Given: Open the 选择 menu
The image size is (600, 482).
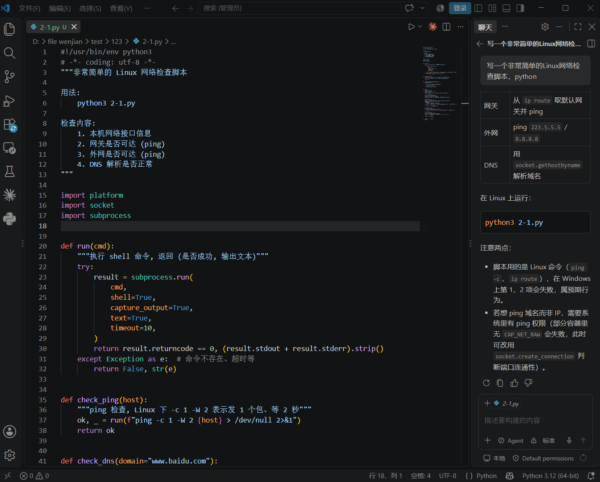Looking at the screenshot, I should [90, 8].
